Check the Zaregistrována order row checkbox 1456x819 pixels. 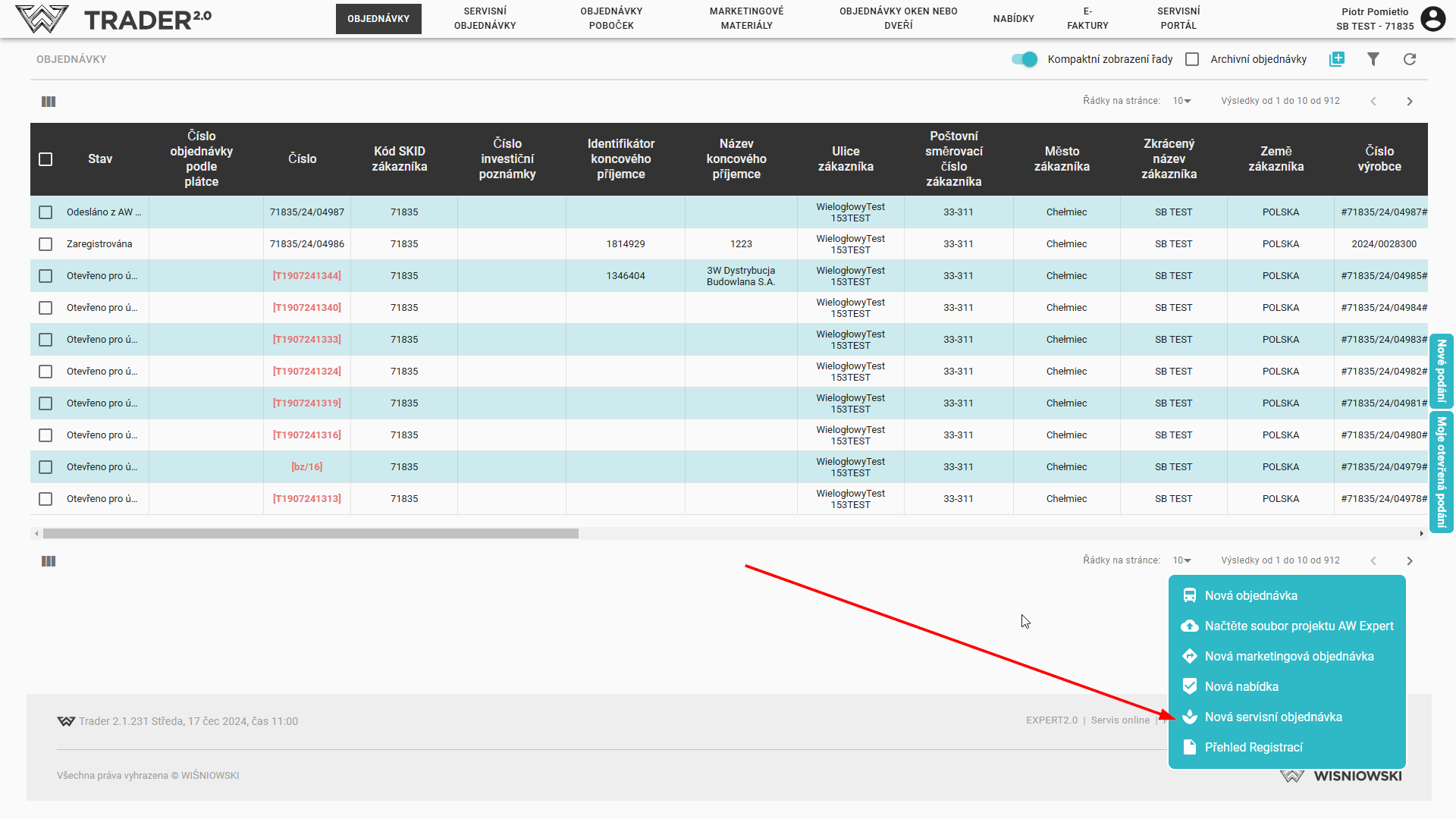(x=45, y=244)
